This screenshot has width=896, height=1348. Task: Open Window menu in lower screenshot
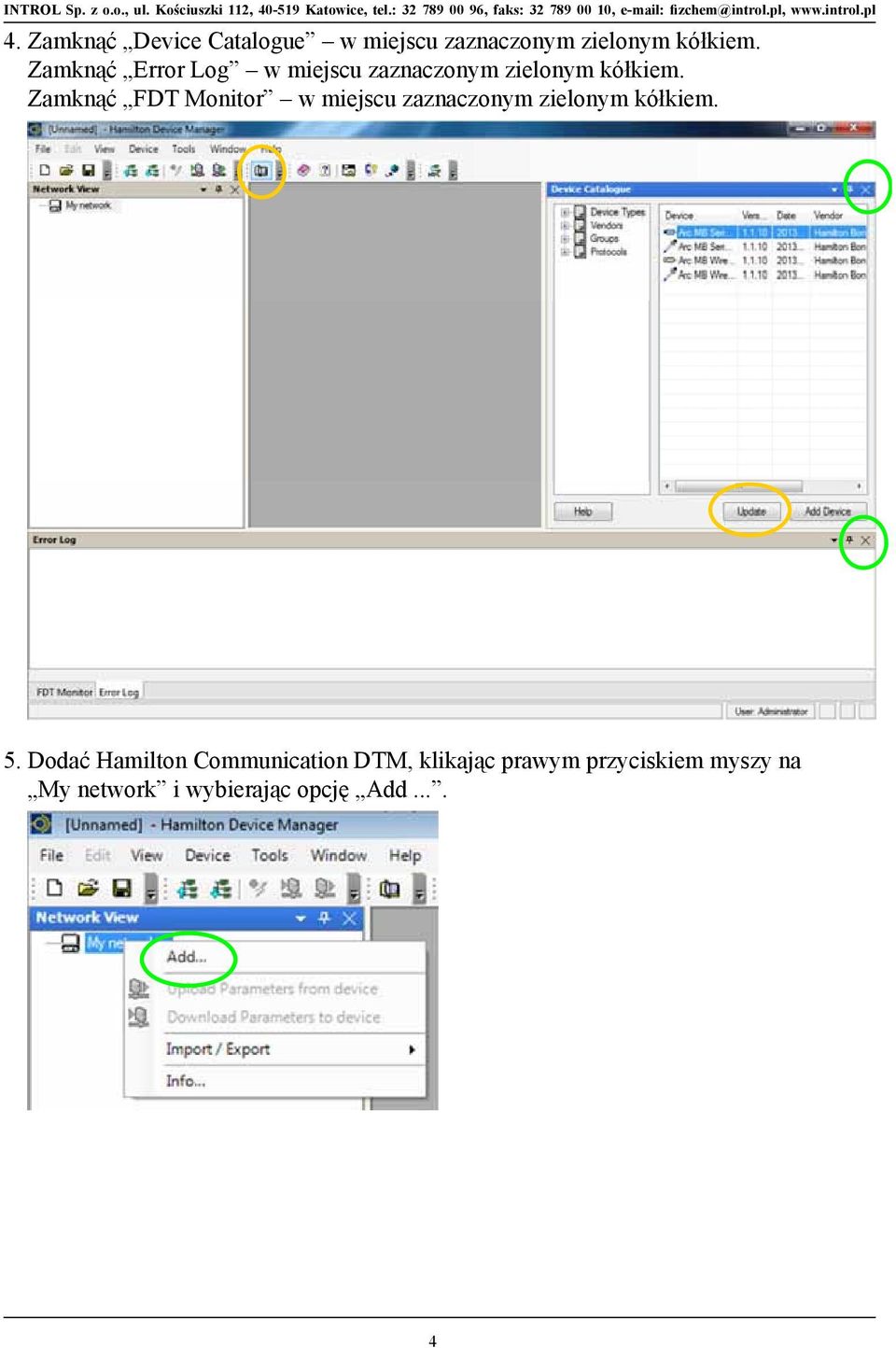338,855
